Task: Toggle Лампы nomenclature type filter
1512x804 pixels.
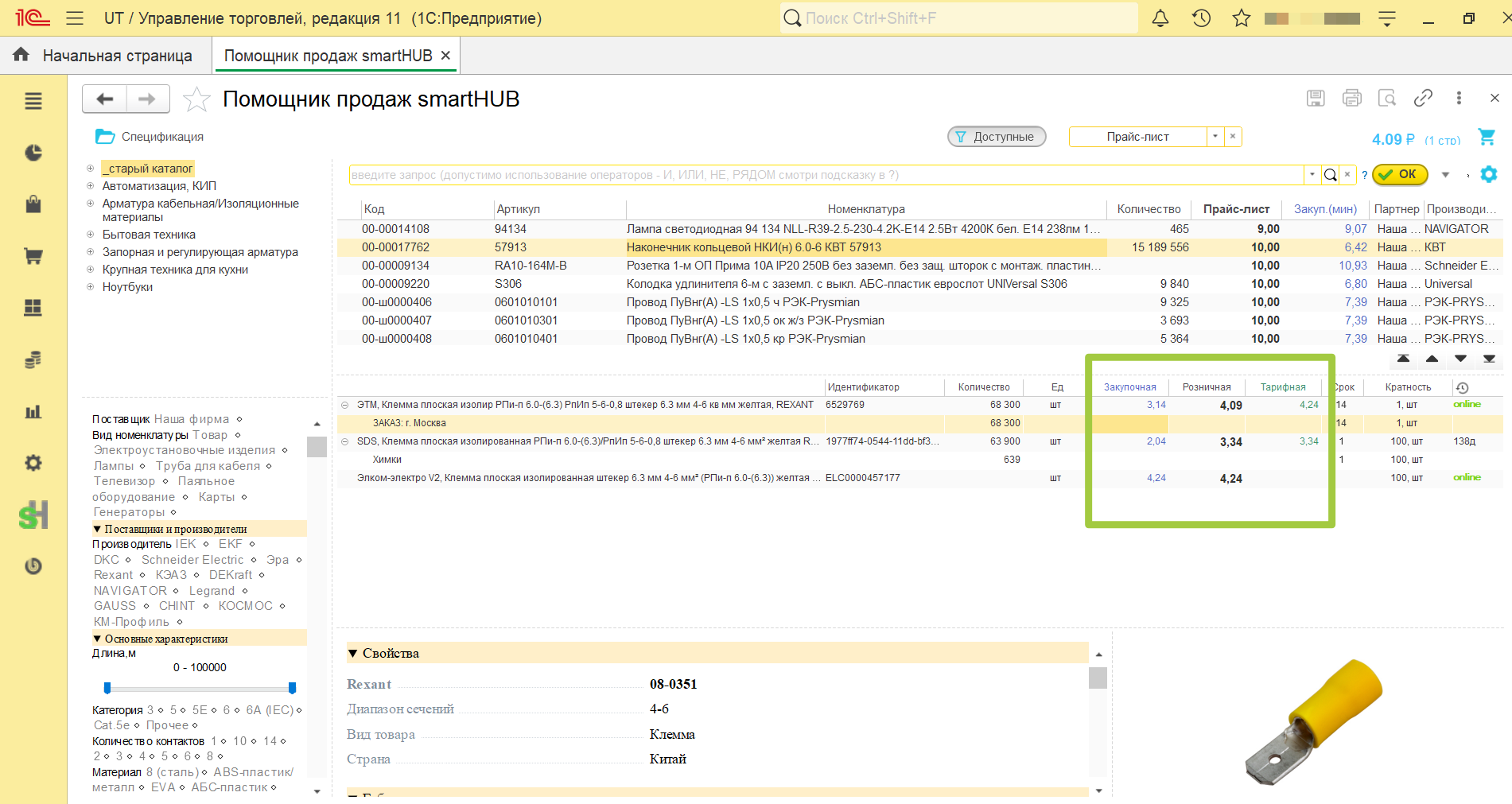Action: tap(114, 466)
